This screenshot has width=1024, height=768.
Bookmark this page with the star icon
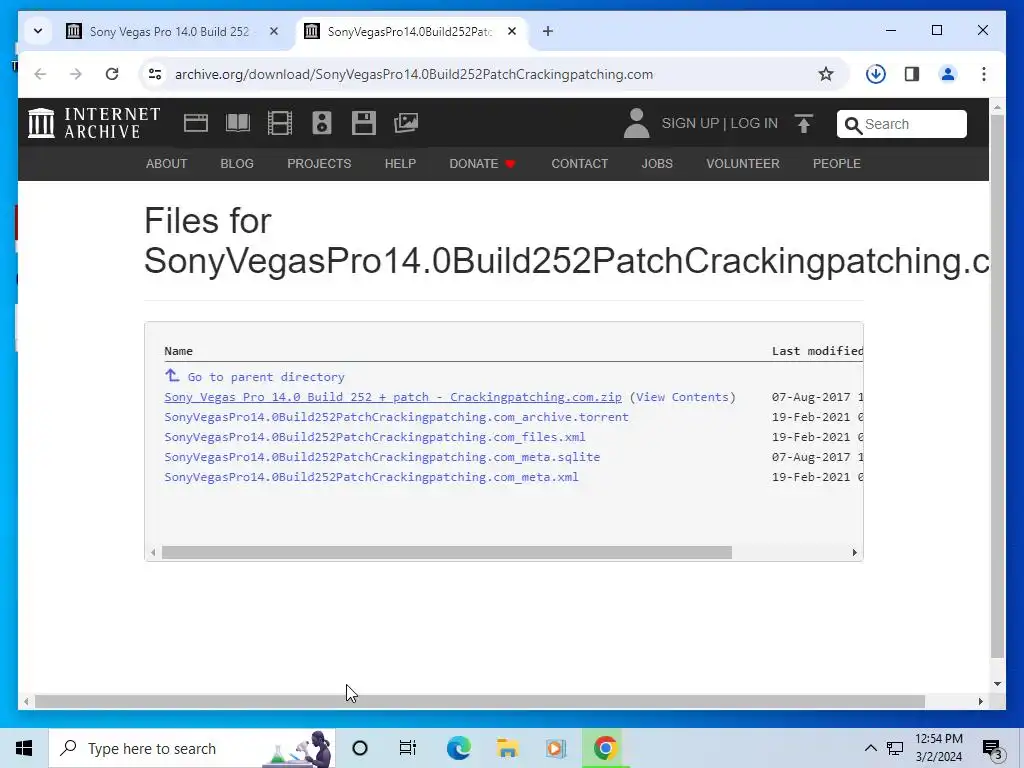click(x=825, y=74)
